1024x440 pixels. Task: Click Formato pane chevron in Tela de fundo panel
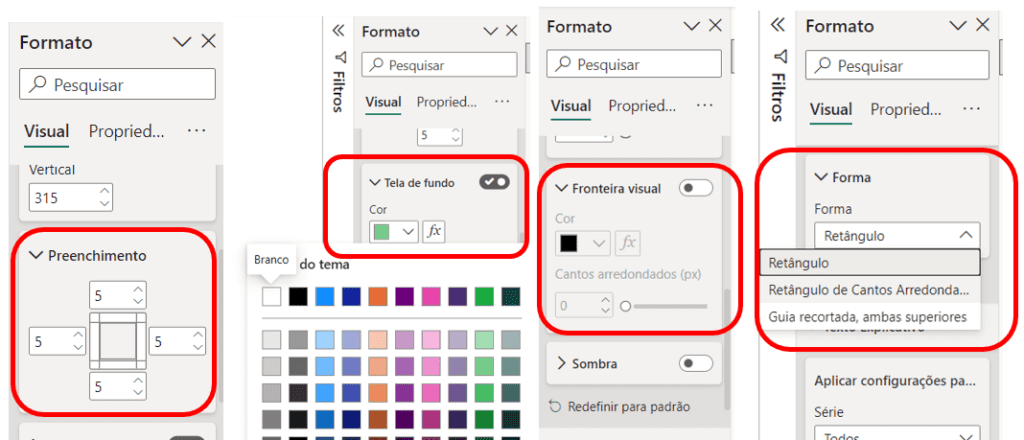coord(490,31)
